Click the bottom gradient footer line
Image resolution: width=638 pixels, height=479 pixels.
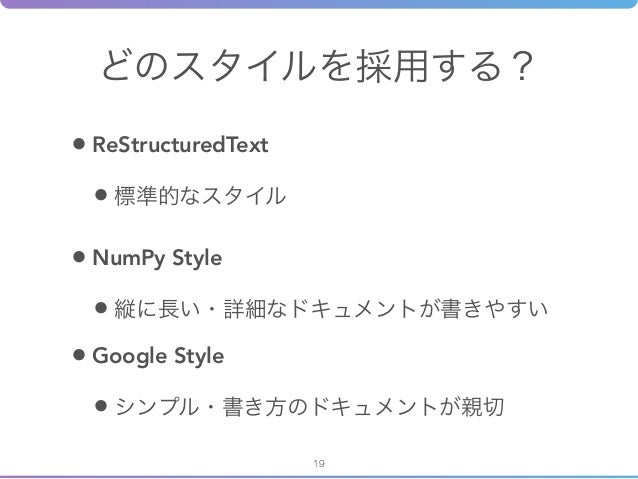(319, 477)
